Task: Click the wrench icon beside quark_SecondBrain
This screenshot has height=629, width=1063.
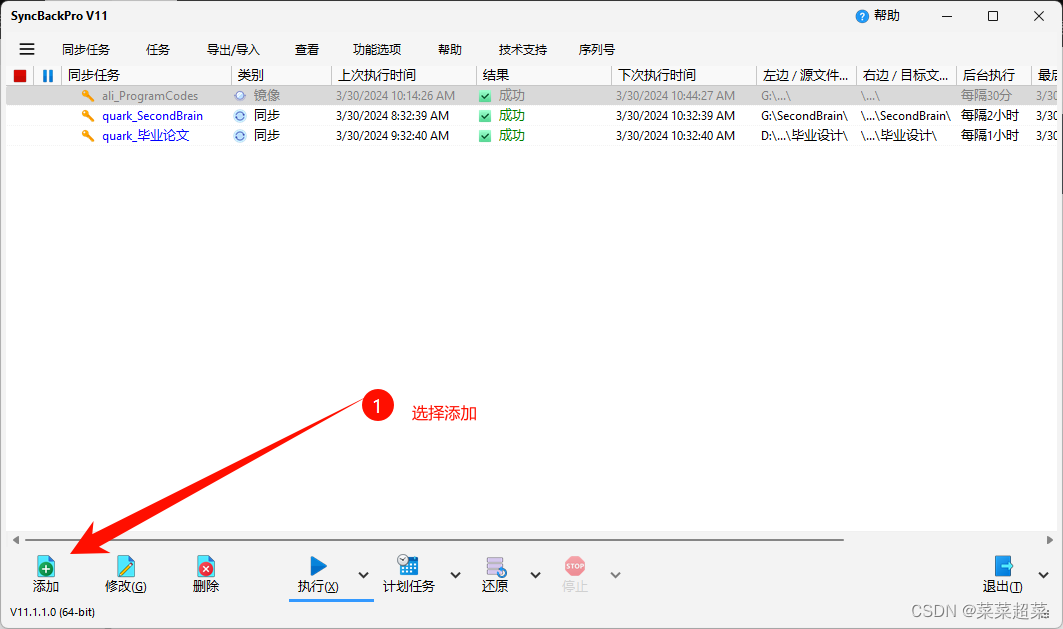Action: (x=87, y=116)
